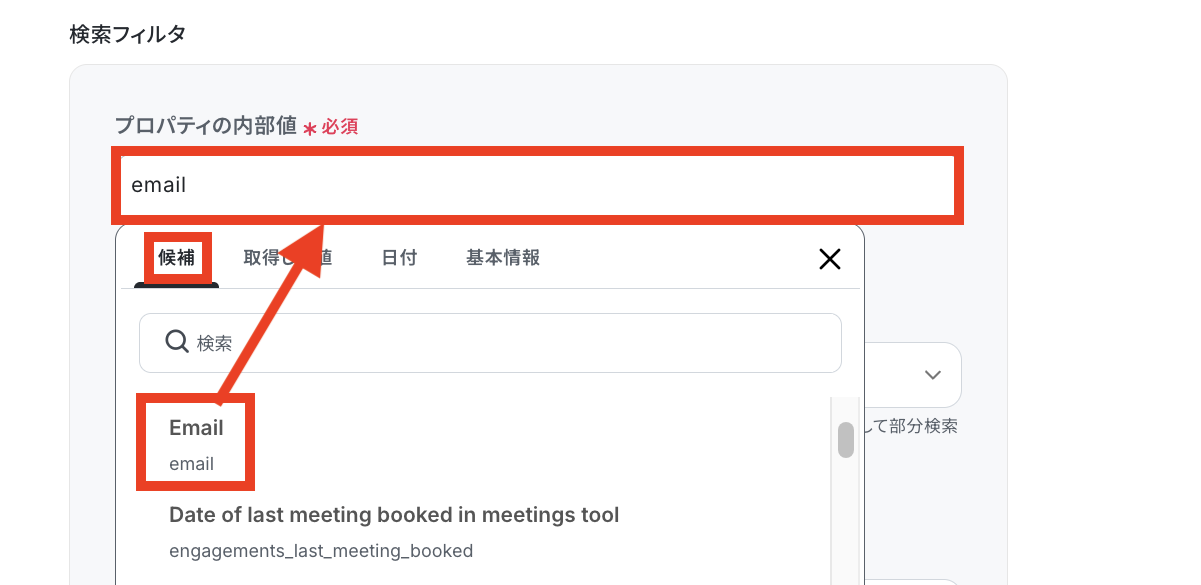The width and height of the screenshot is (1201, 585).
Task: Close the candidate popup with the X icon
Action: pyautogui.click(x=829, y=260)
